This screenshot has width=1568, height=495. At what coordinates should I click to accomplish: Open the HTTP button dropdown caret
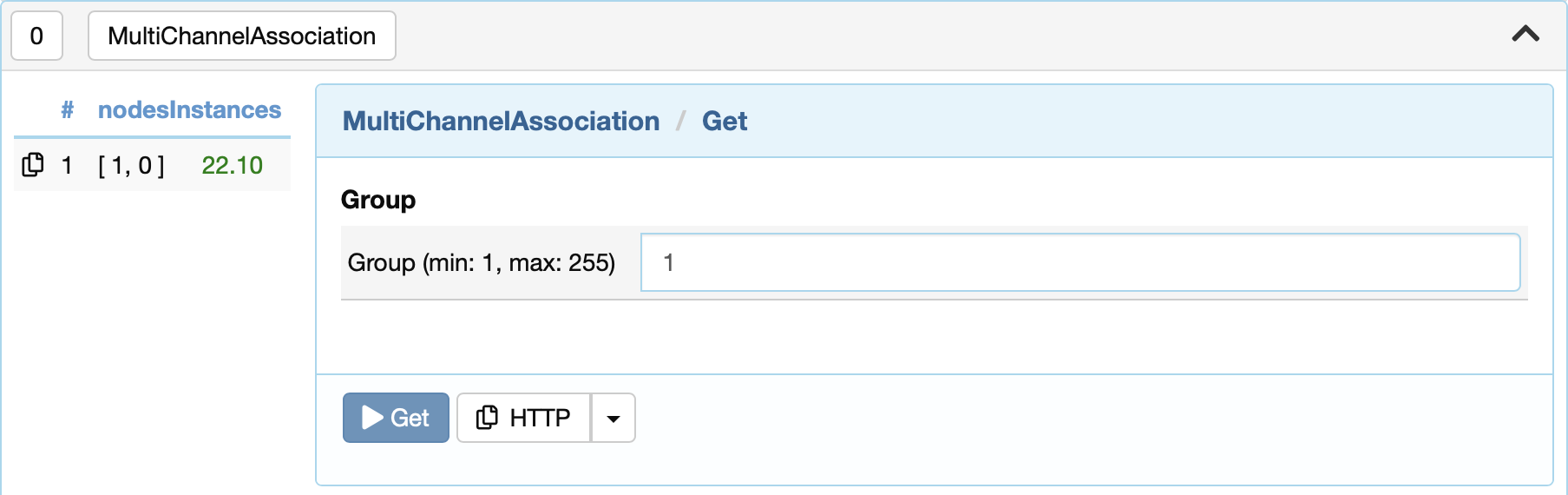613,418
